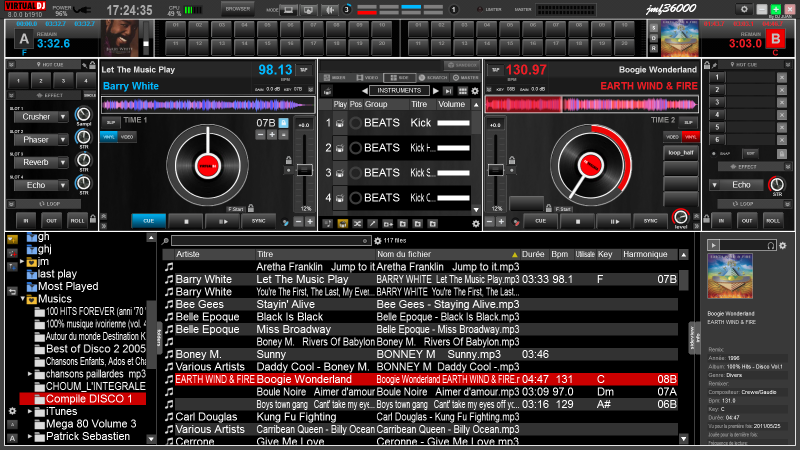Click sidebar gear icon at bottom left
The height and width of the screenshot is (450, 800).
tap(12, 411)
